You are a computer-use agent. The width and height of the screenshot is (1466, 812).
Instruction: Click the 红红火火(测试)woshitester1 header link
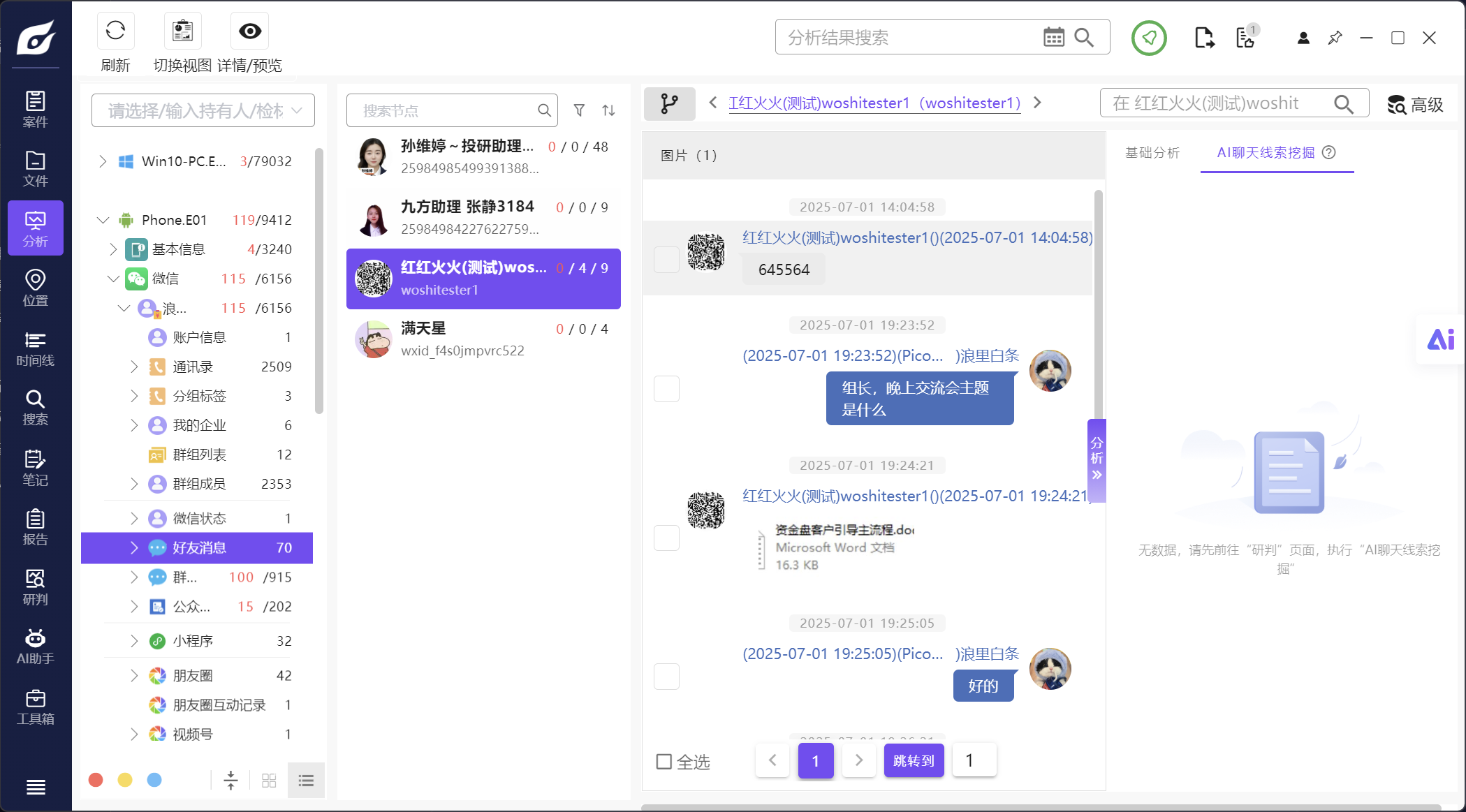point(874,103)
